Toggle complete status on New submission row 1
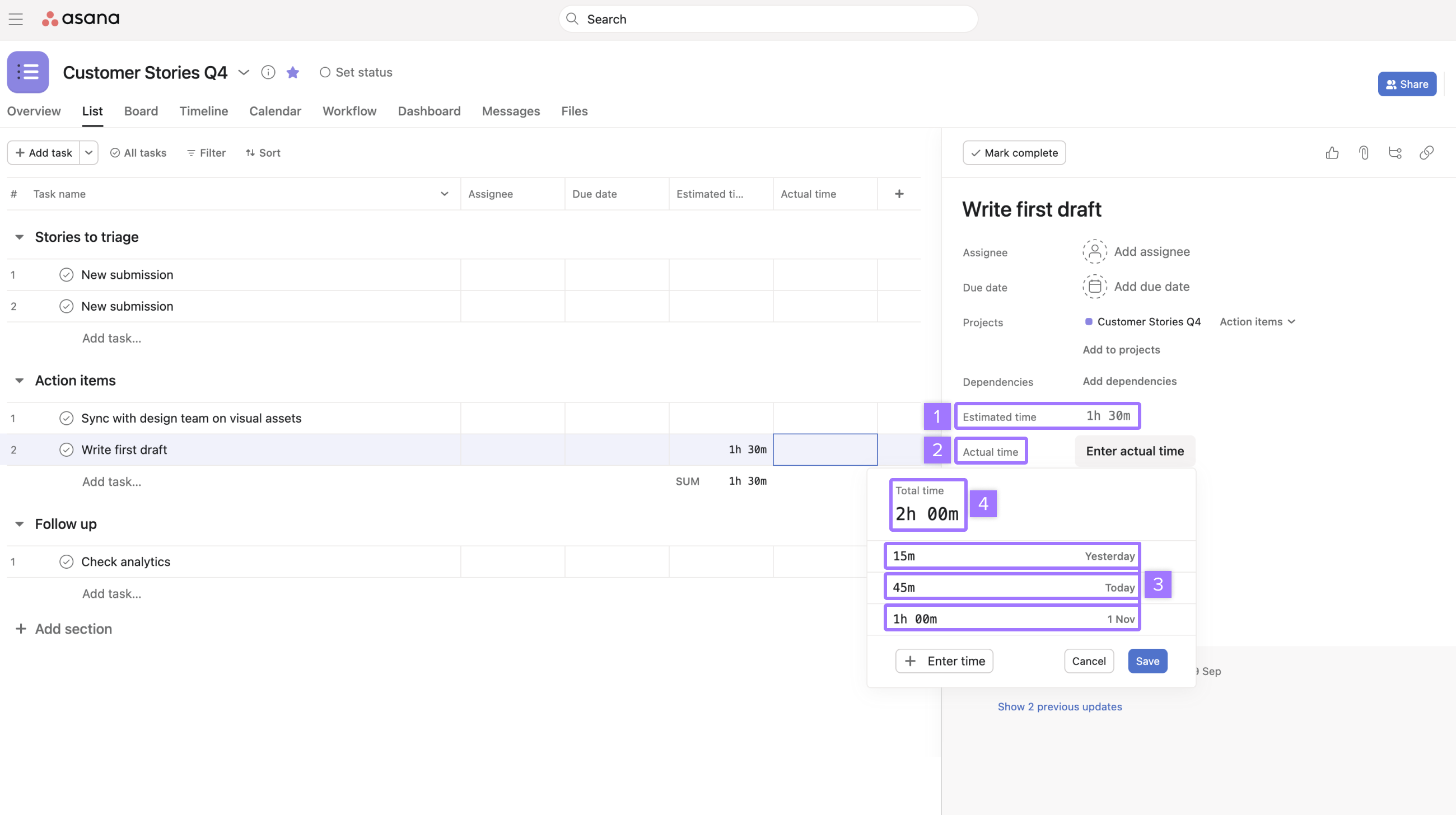1456x815 pixels. (x=65, y=275)
